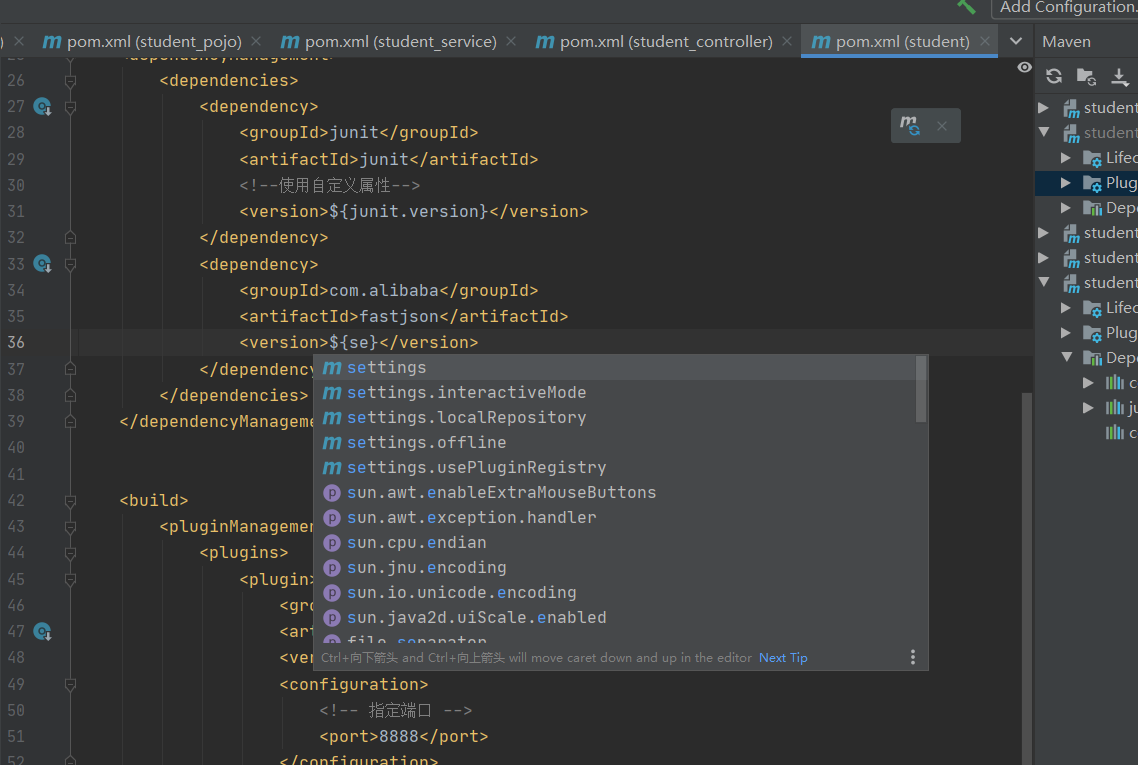
Task: Click the first Dependencies library icon
Action: click(x=1092, y=208)
